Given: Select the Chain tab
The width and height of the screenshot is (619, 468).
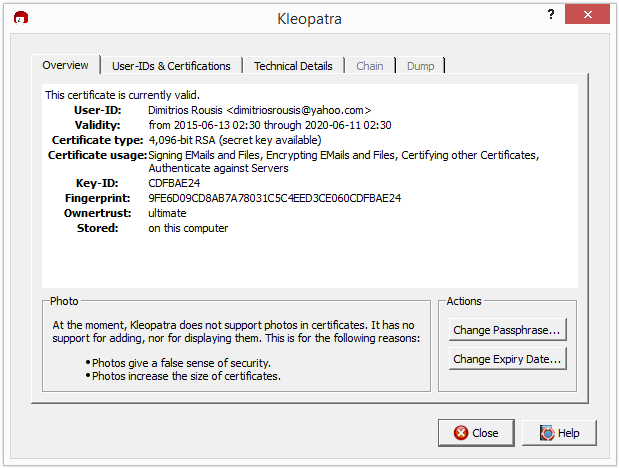Looking at the screenshot, I should 370,66.
